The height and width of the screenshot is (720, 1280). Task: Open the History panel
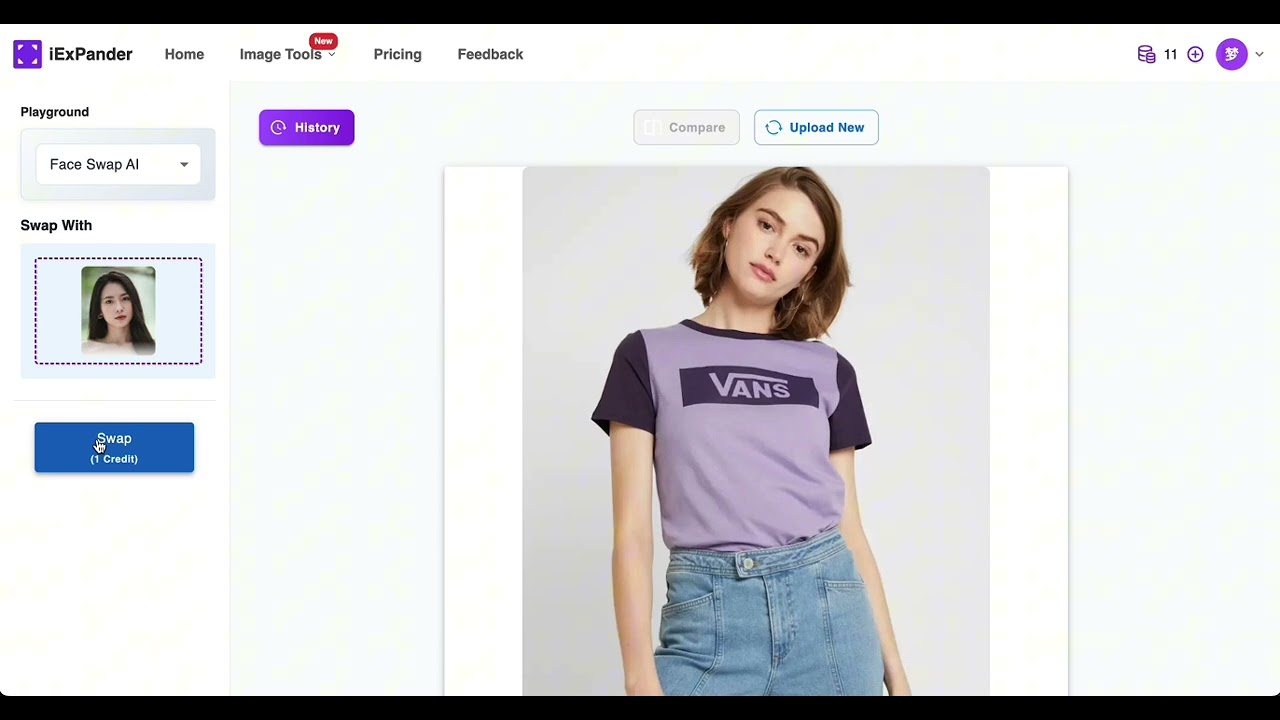[306, 127]
